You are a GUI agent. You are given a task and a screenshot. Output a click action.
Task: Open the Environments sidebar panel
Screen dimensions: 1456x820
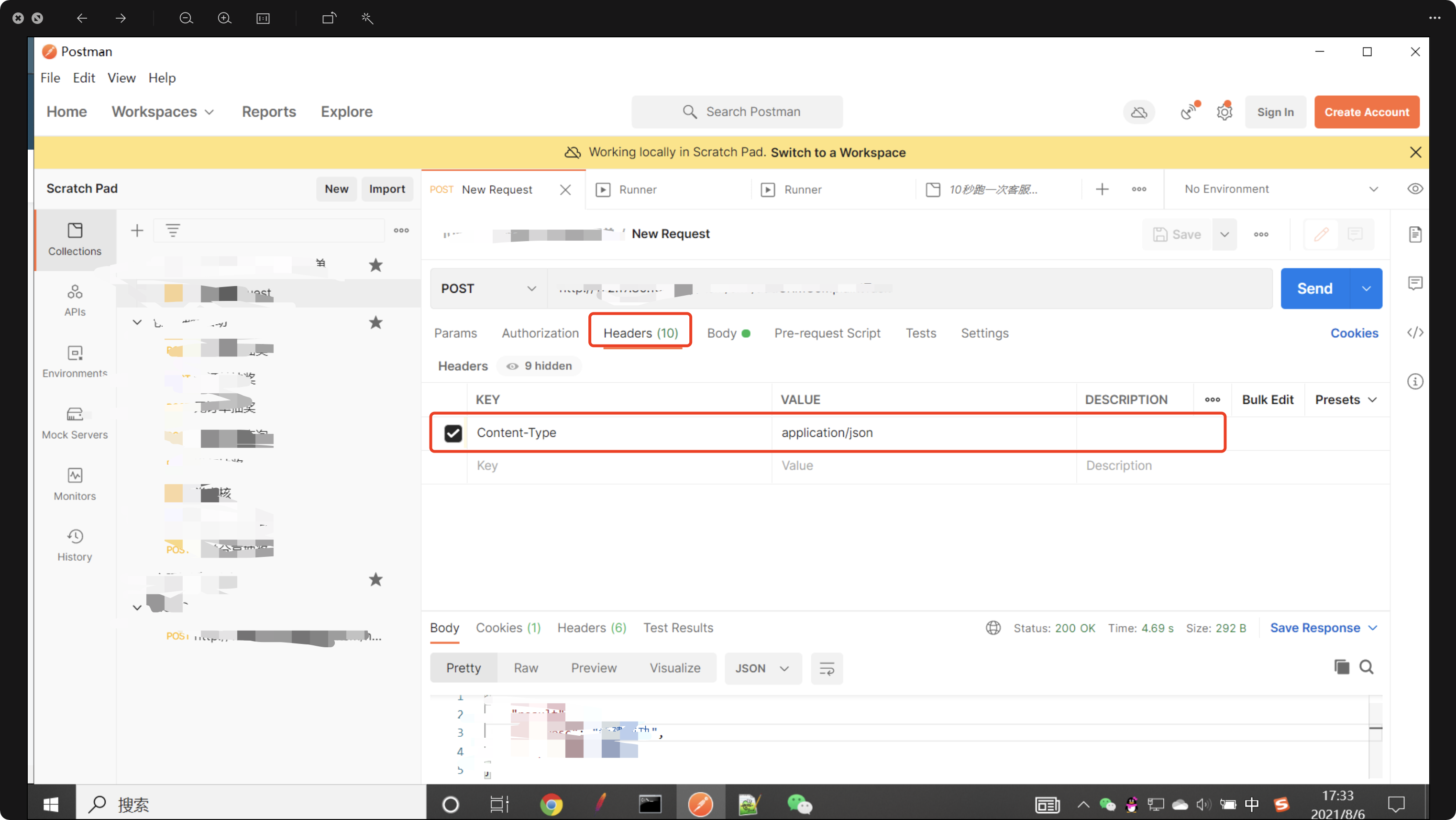(75, 362)
